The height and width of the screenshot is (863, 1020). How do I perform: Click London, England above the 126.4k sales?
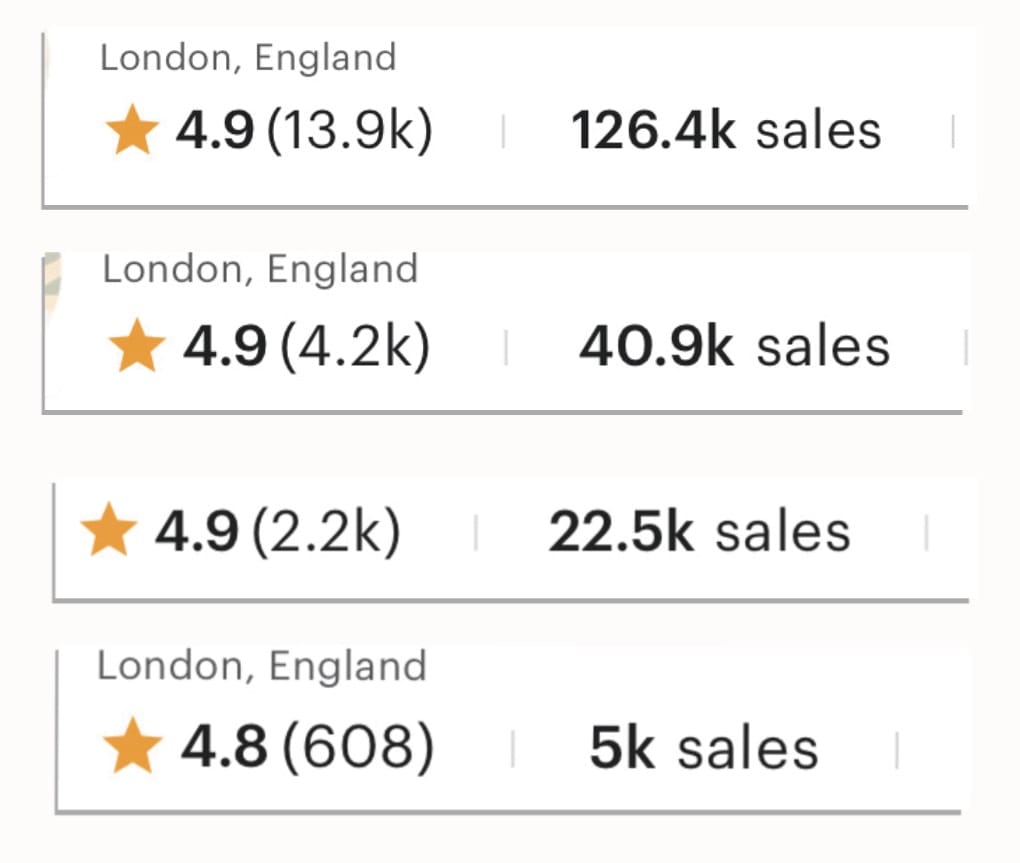[248, 58]
